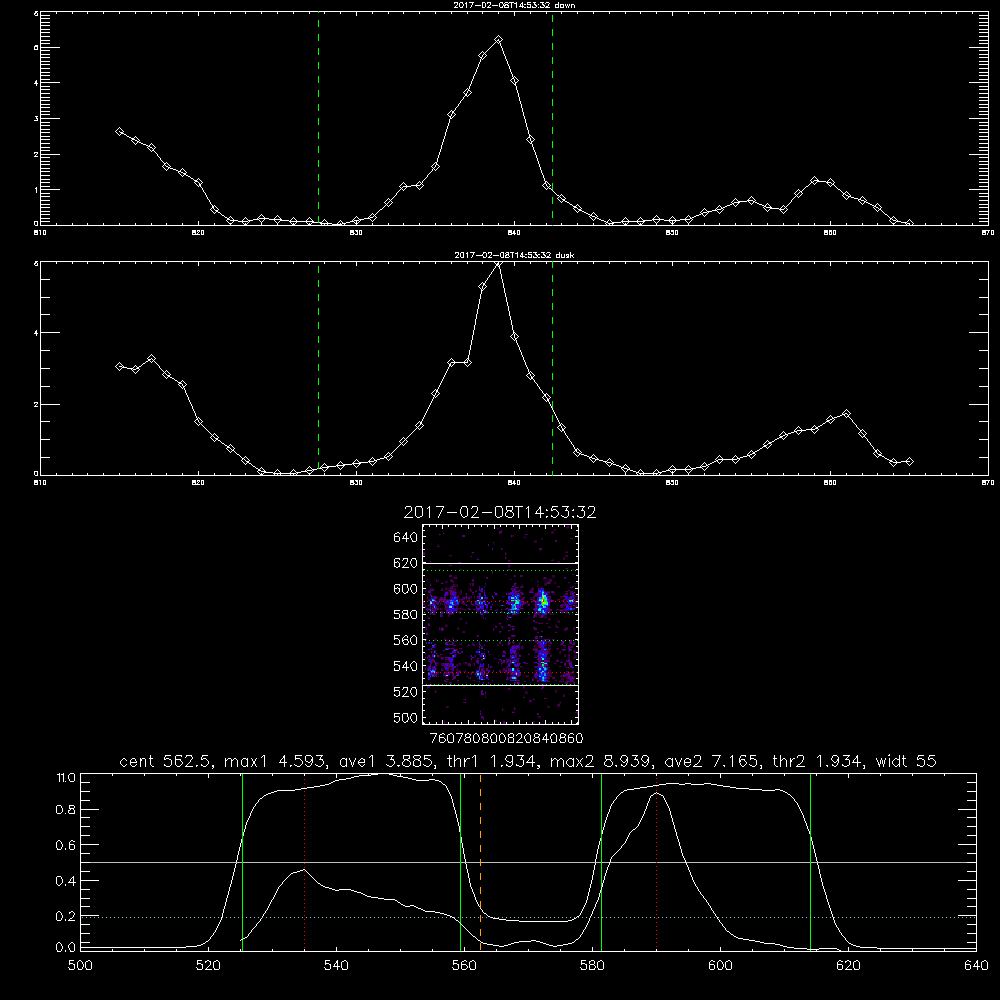This screenshot has height=1000, width=1000.
Task: Click the '0.2' label on bottom plot y-axis
Action: 66,916
